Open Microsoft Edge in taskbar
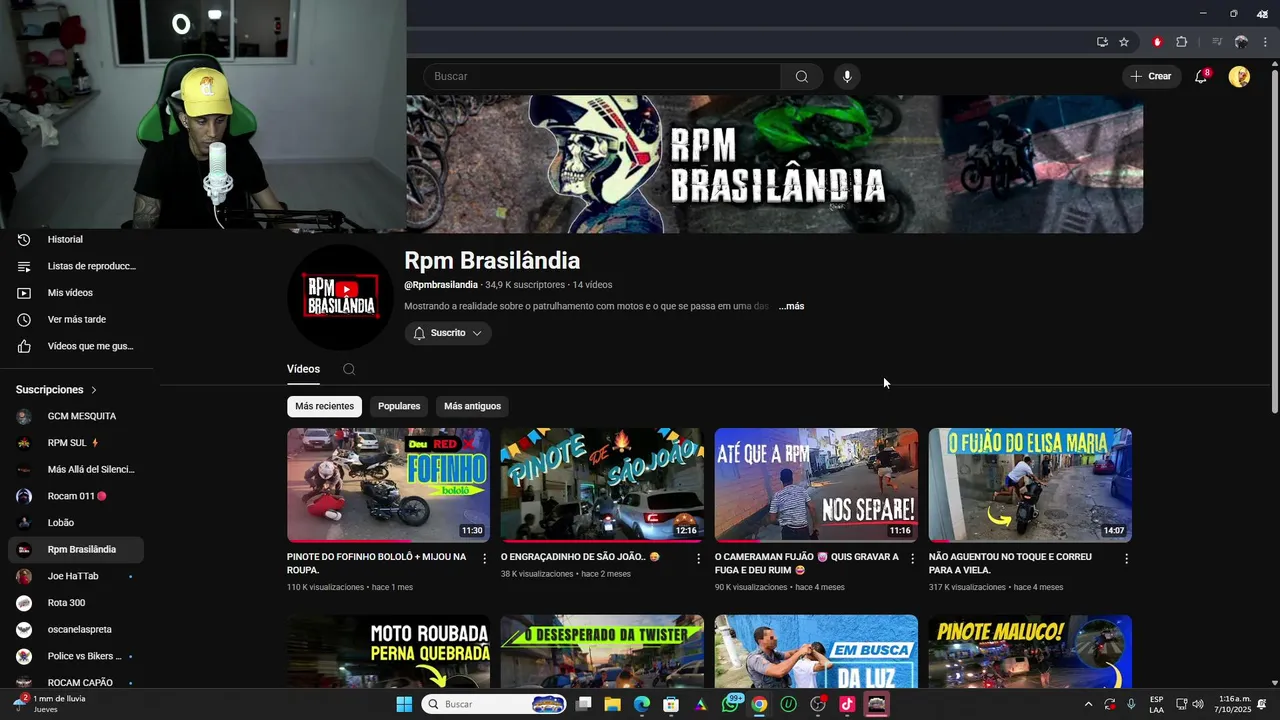The width and height of the screenshot is (1280, 720). (x=642, y=704)
